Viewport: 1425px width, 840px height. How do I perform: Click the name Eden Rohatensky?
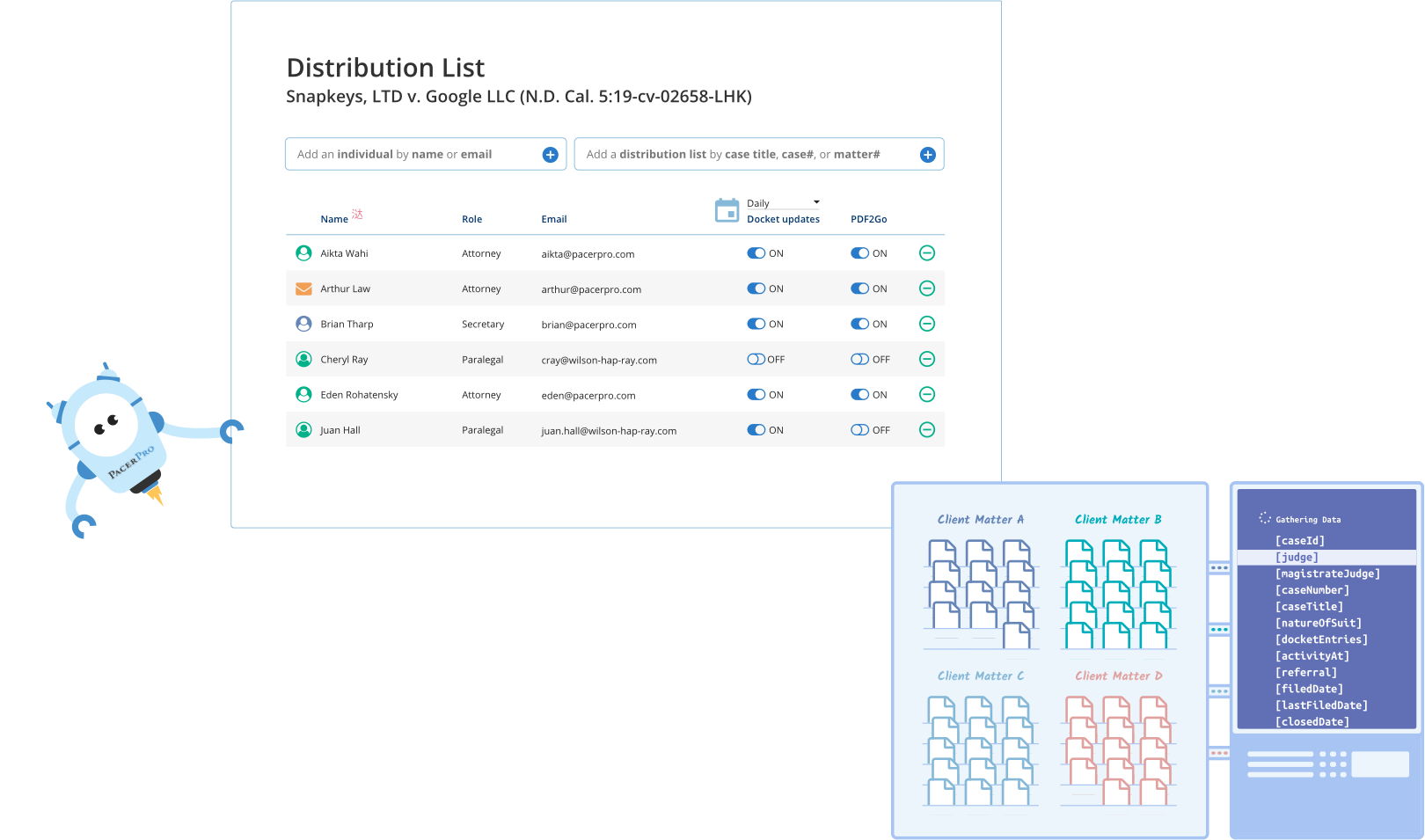359,395
